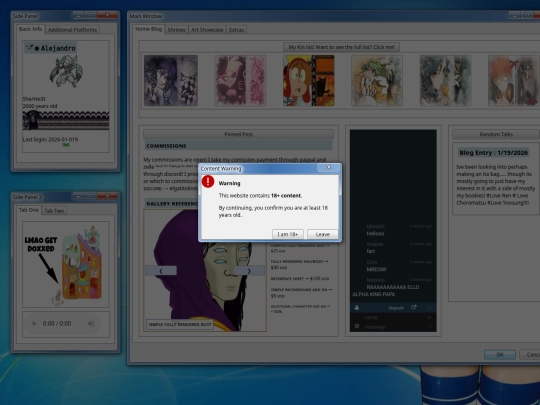The image size is (540, 405).
Task: Click the Blog Entry : 1/19/2026 heading
Action: point(494,153)
